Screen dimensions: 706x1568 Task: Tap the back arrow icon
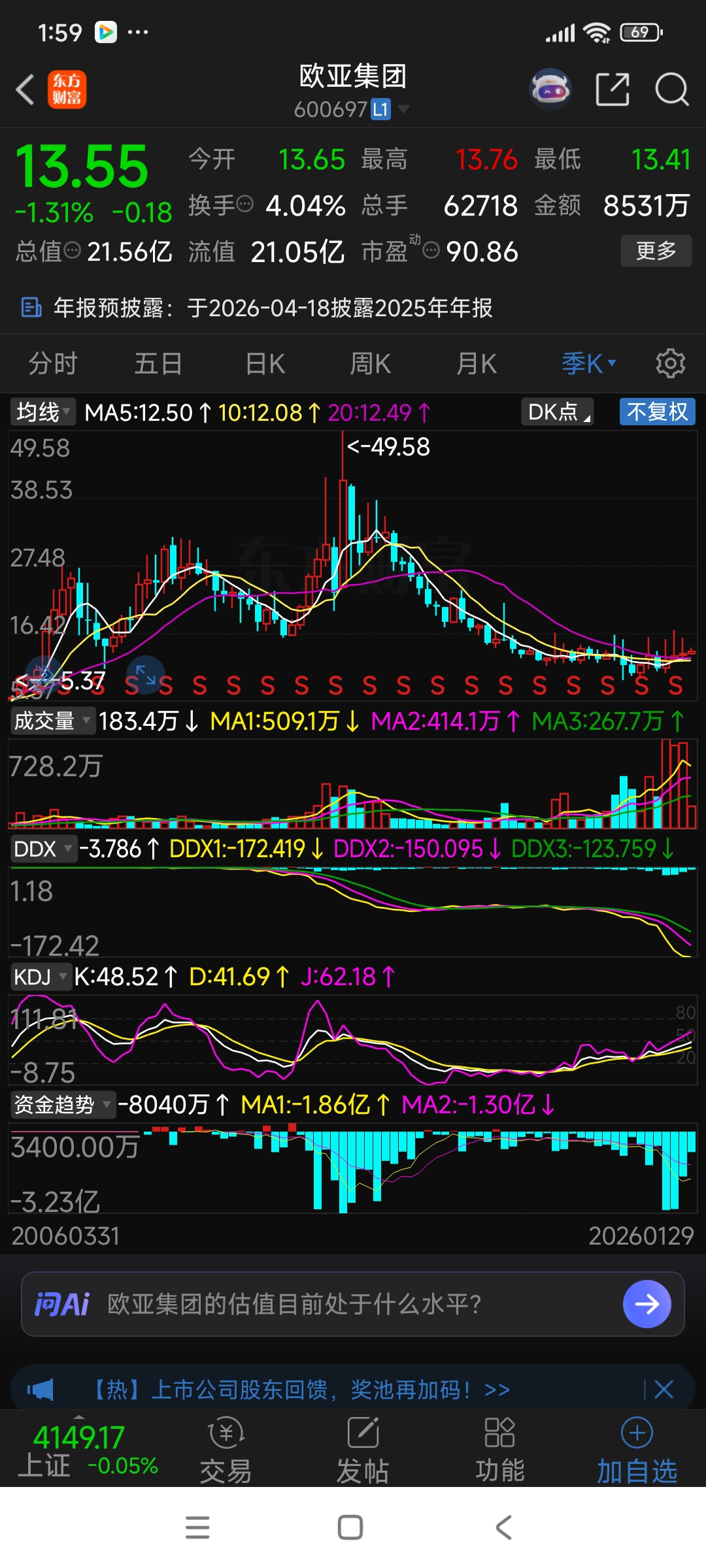point(25,90)
